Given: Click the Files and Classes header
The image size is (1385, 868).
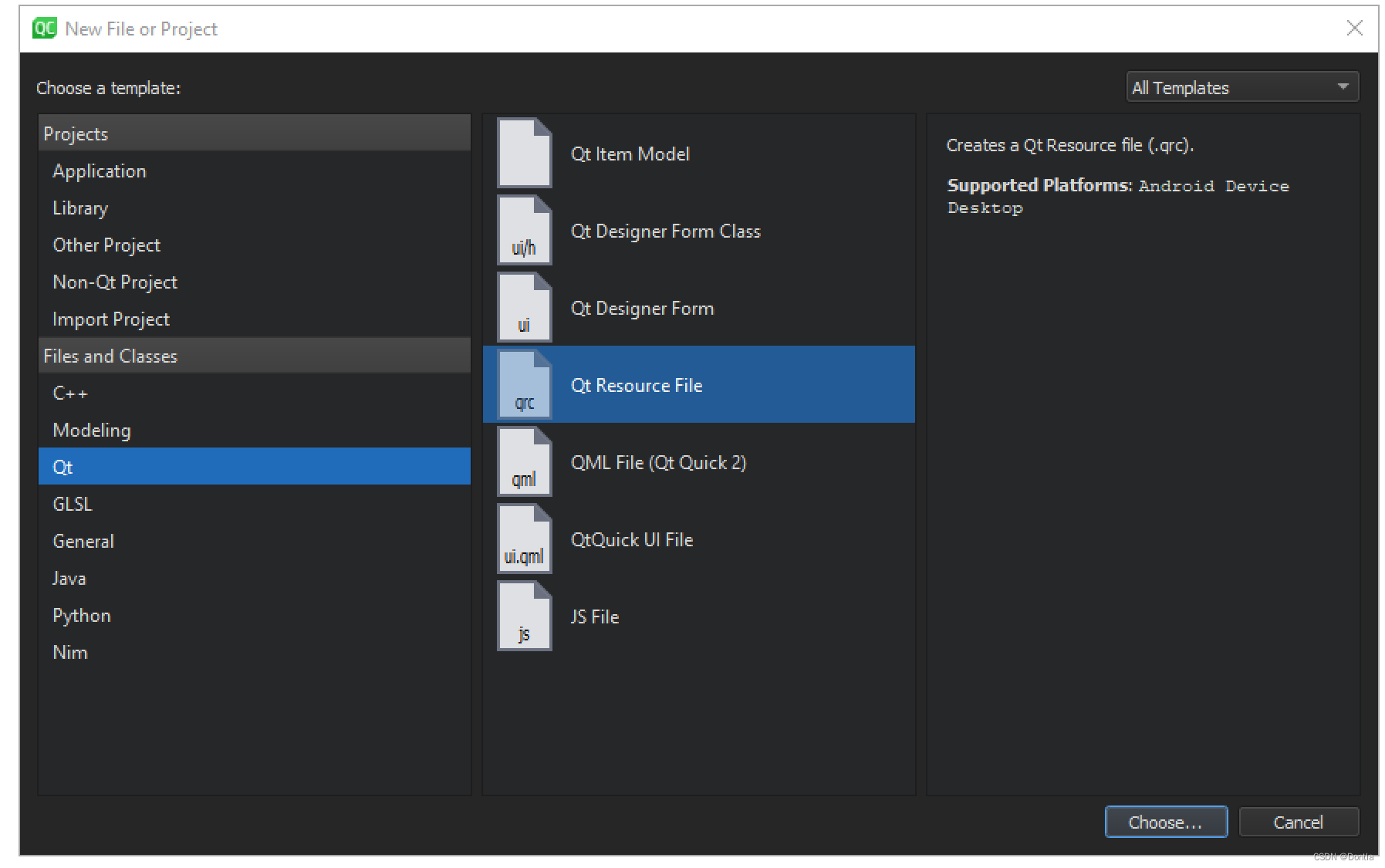Looking at the screenshot, I should 254,356.
